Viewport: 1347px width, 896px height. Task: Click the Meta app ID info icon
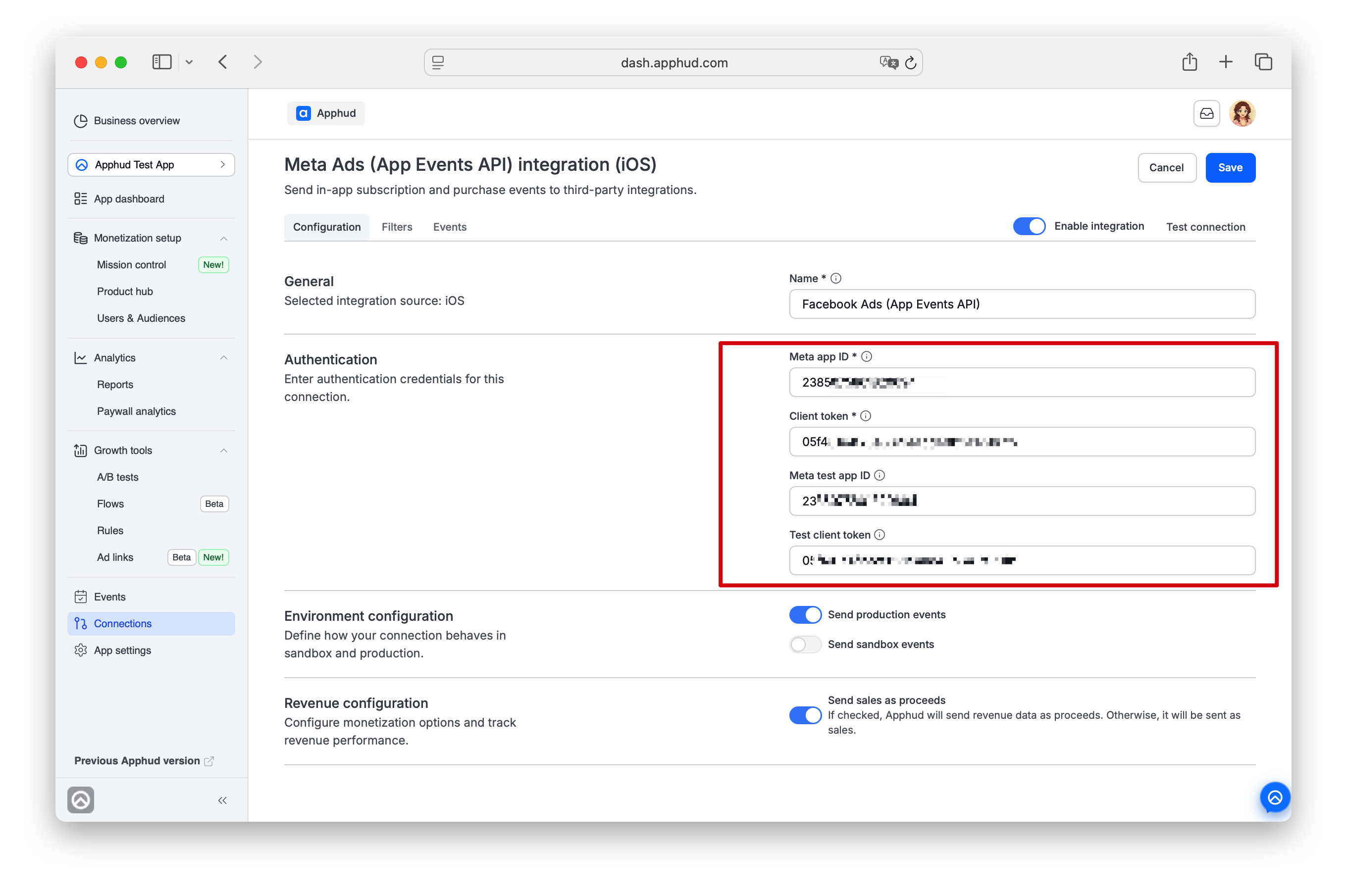866,356
